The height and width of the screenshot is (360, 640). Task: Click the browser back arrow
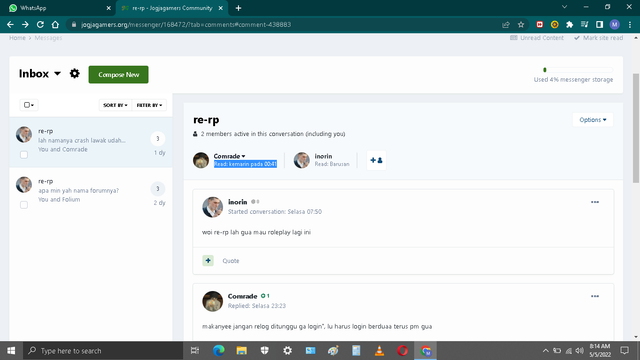tap(10, 24)
